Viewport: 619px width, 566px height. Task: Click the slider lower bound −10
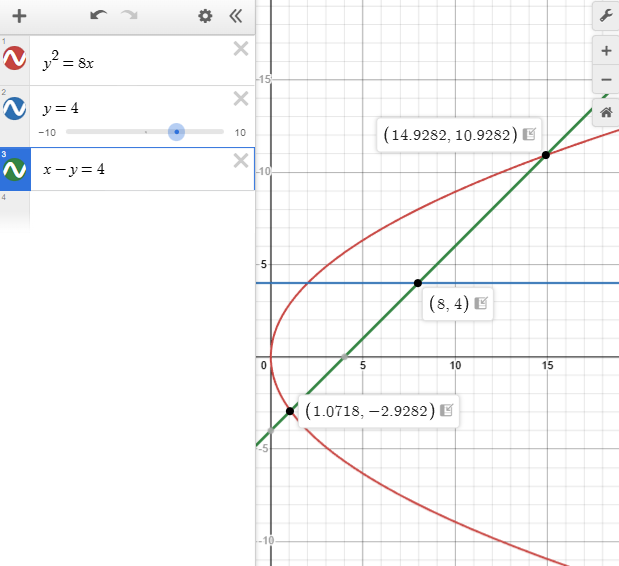pyautogui.click(x=47, y=132)
